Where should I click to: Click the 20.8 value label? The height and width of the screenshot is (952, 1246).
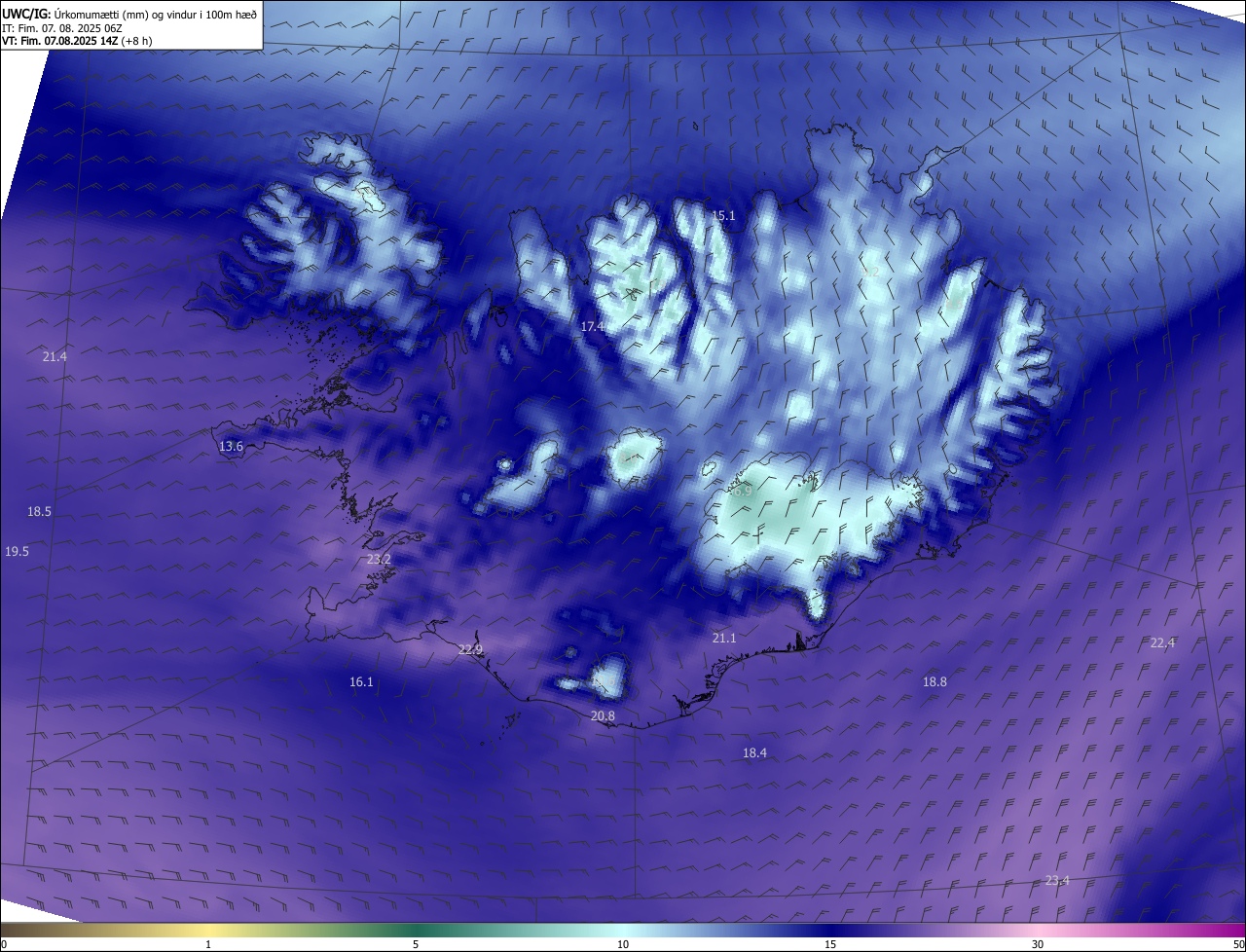pyautogui.click(x=603, y=716)
